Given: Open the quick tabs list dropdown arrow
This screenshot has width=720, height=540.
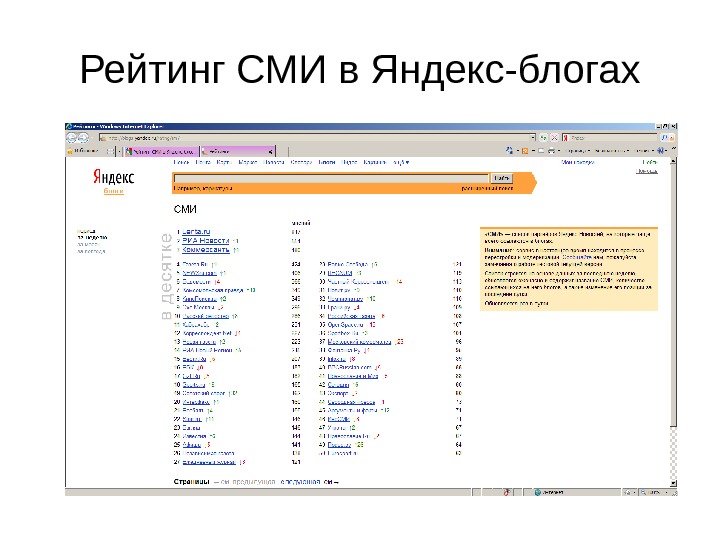Looking at the screenshot, I should coord(119,151).
